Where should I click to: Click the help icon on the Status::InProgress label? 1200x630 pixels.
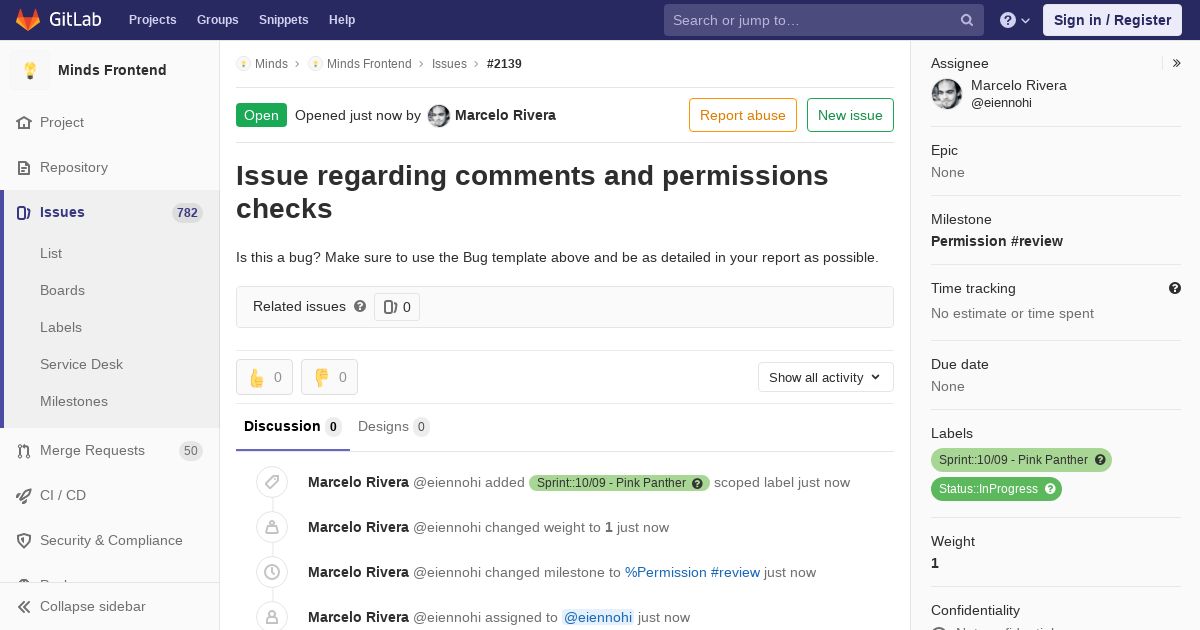pos(1050,489)
